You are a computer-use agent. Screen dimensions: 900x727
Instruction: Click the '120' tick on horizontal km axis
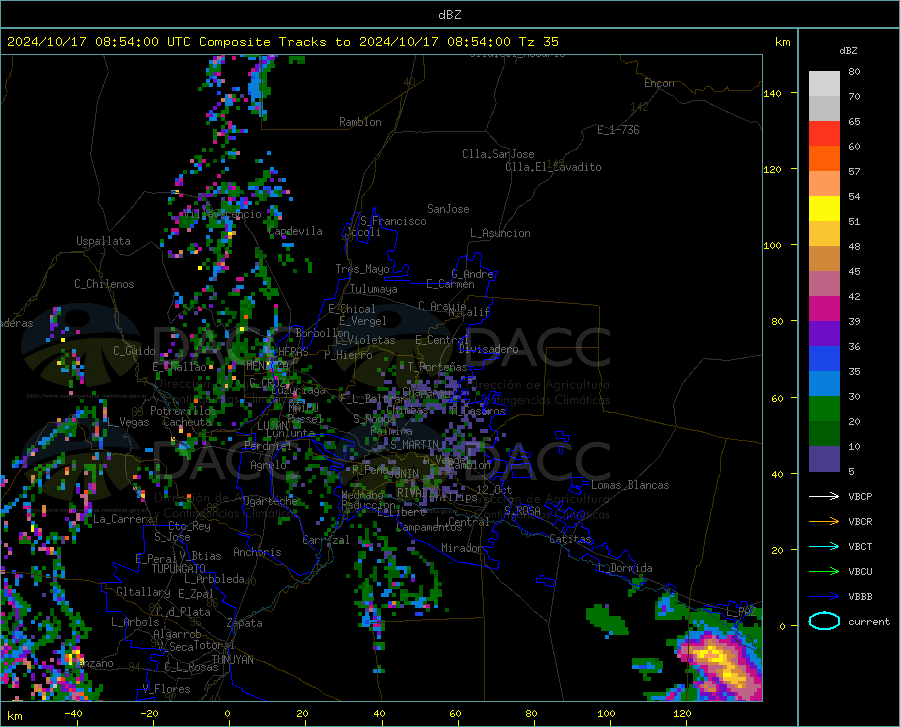click(x=682, y=714)
